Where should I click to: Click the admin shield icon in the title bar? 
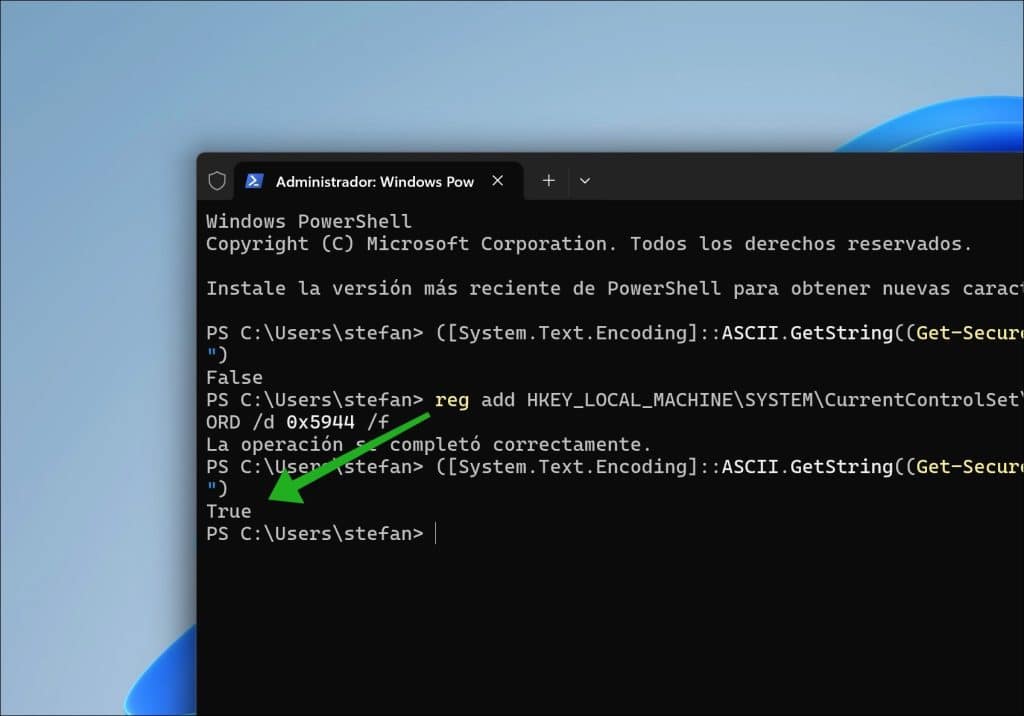[217, 181]
